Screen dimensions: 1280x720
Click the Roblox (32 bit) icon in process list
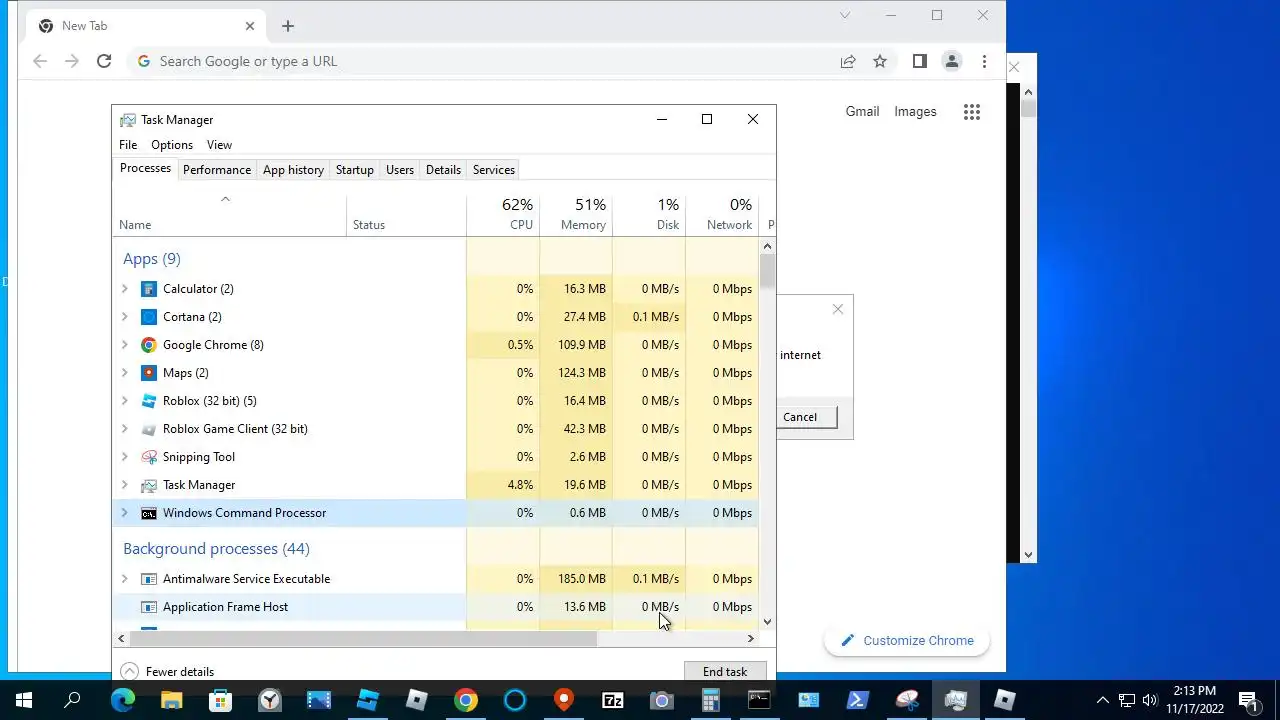(x=149, y=401)
